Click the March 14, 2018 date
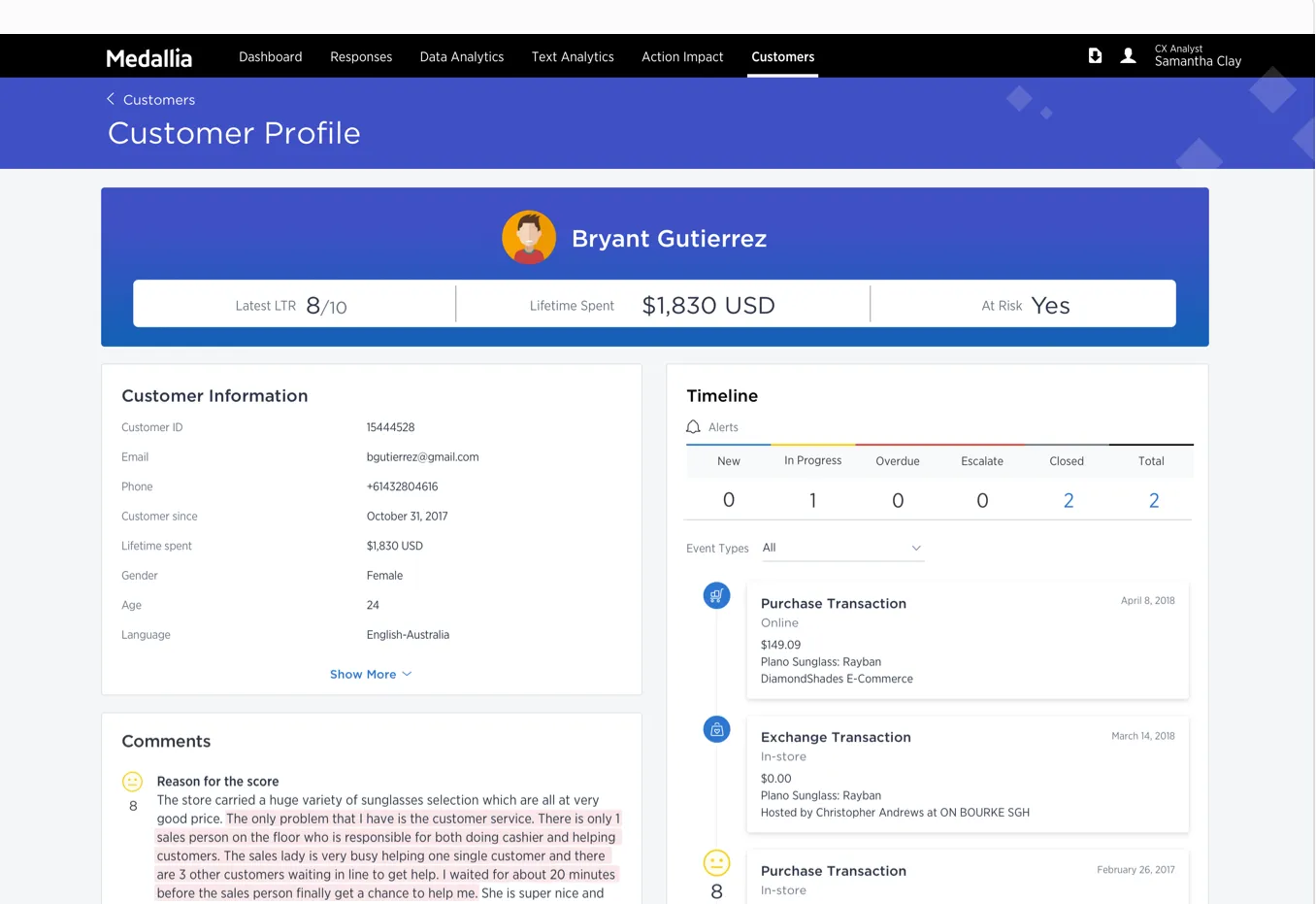This screenshot has height=904, width=1316. tap(1143, 736)
